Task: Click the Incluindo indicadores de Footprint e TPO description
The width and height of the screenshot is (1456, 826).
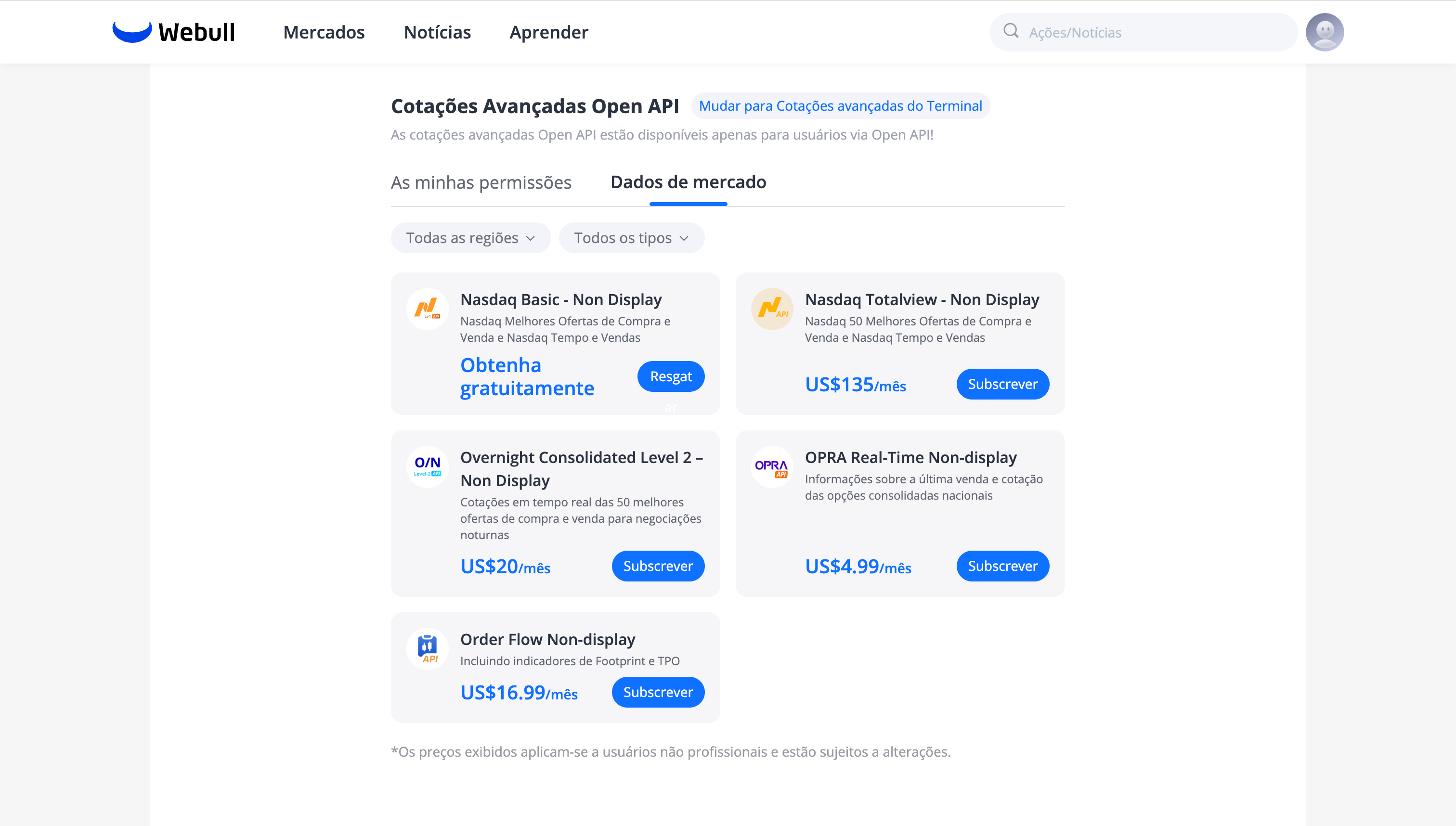Action: point(570,661)
